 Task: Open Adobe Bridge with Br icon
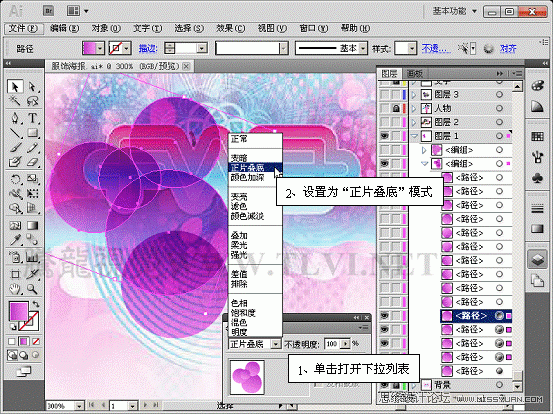click(x=48, y=11)
